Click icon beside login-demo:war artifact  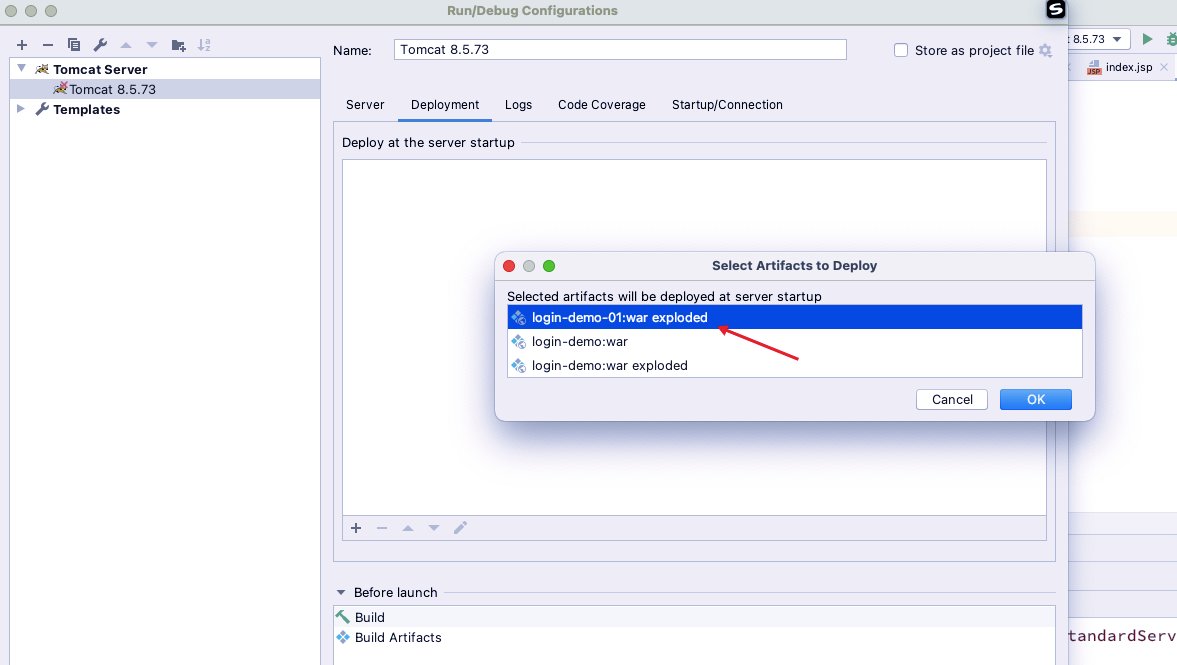point(518,342)
